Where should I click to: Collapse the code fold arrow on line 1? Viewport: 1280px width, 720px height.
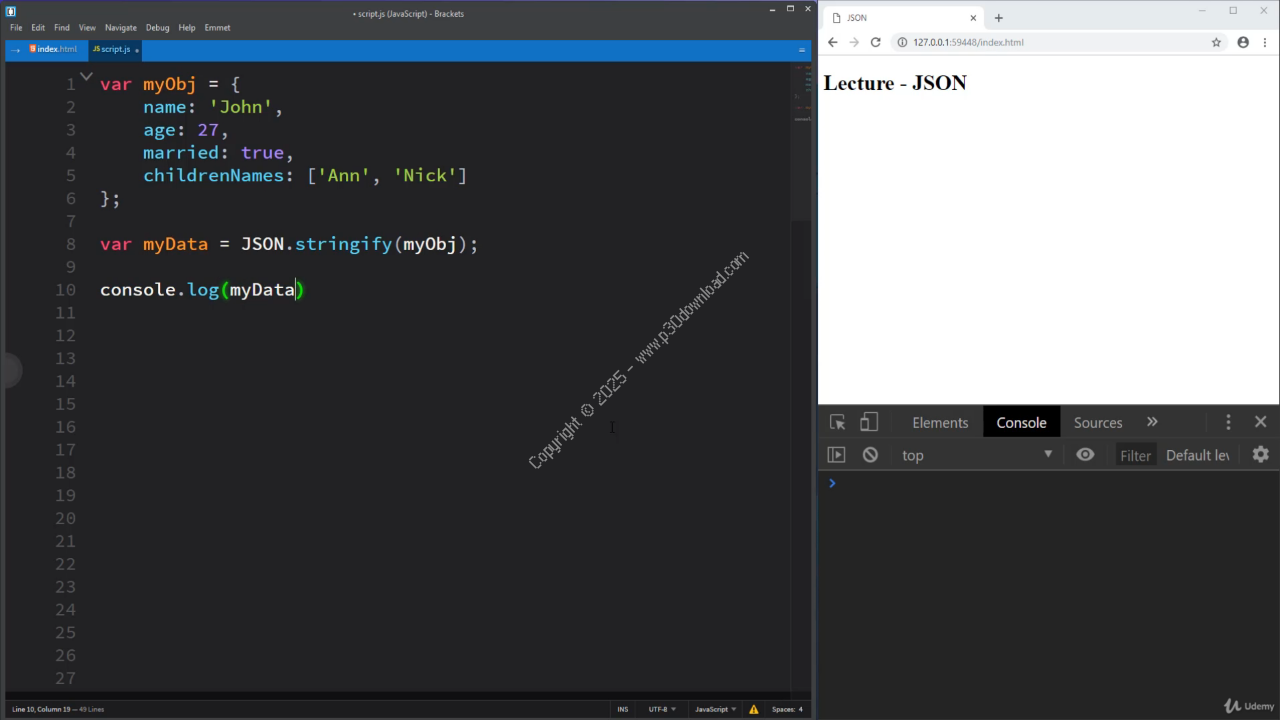pyautogui.click(x=86, y=77)
